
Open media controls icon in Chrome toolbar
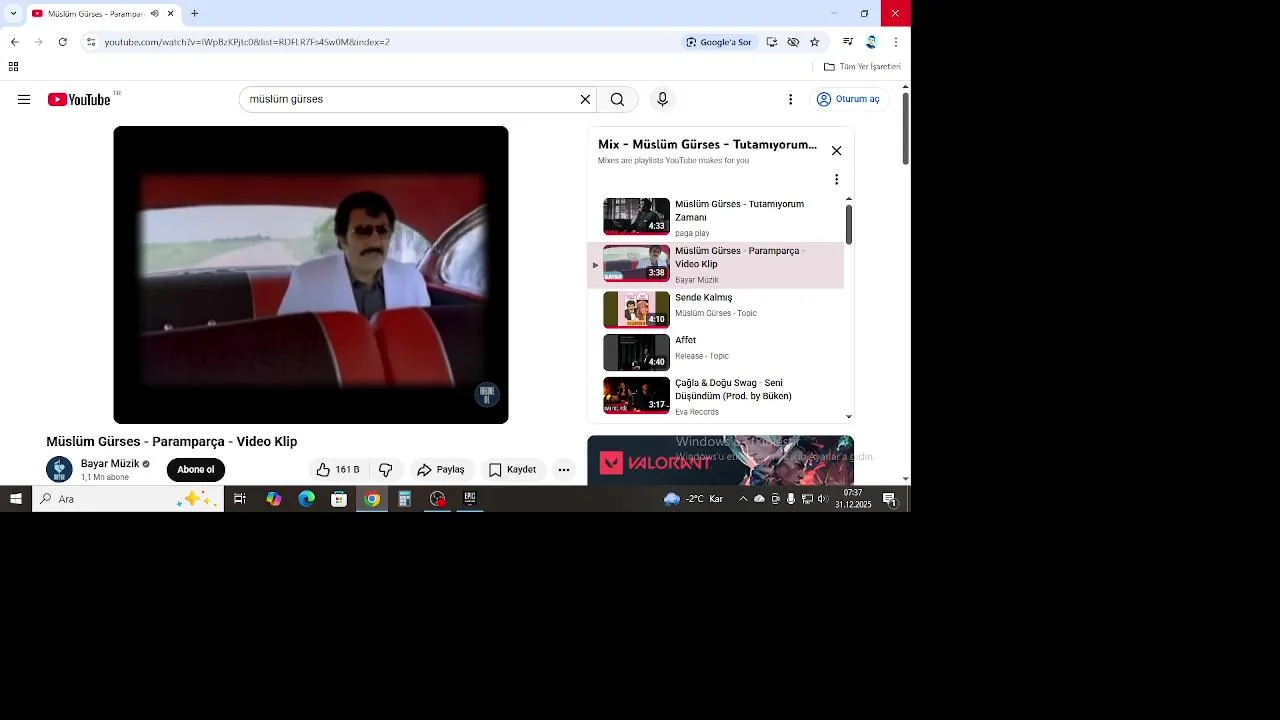[848, 42]
